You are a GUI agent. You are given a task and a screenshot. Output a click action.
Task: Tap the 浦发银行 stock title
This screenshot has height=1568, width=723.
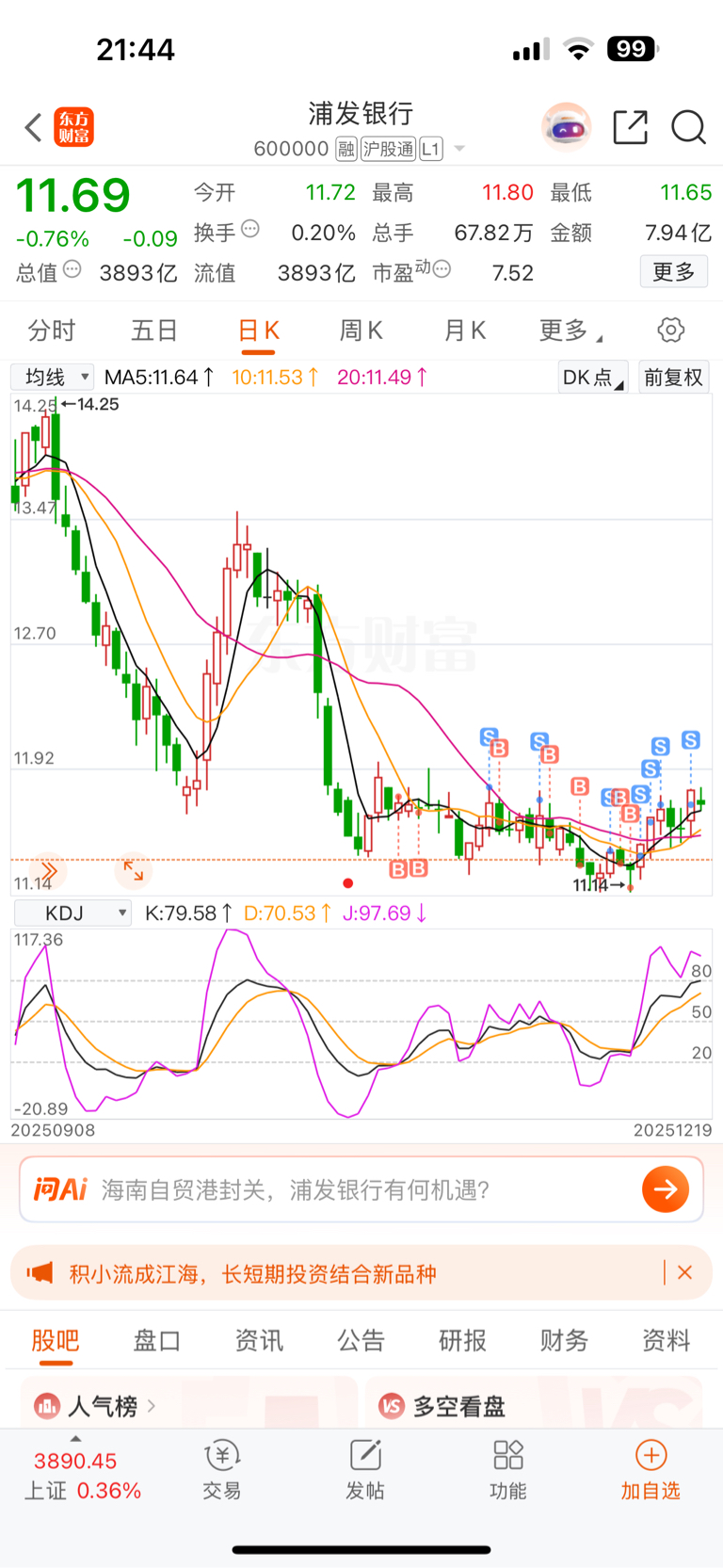361,114
